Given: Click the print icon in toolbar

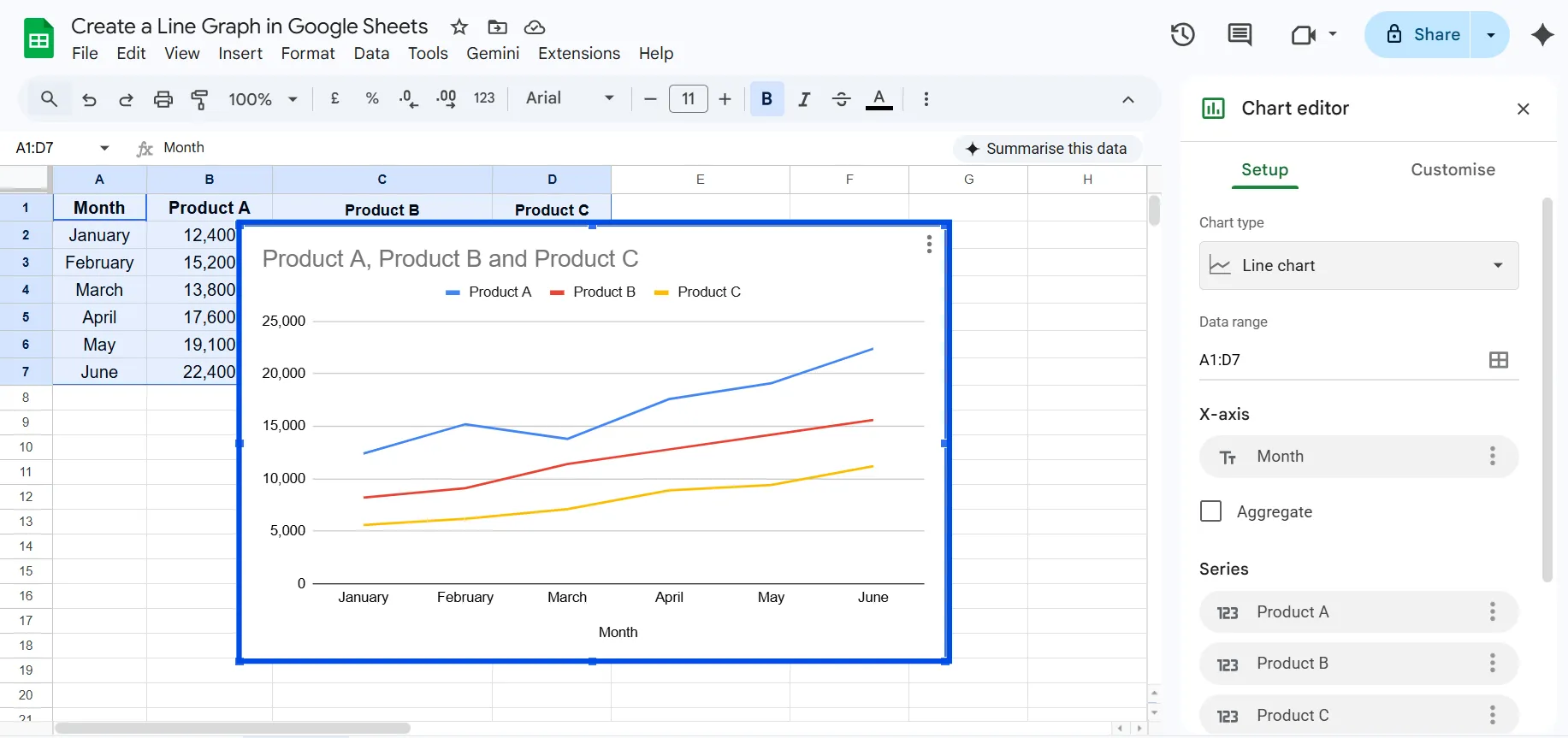Looking at the screenshot, I should tap(163, 99).
